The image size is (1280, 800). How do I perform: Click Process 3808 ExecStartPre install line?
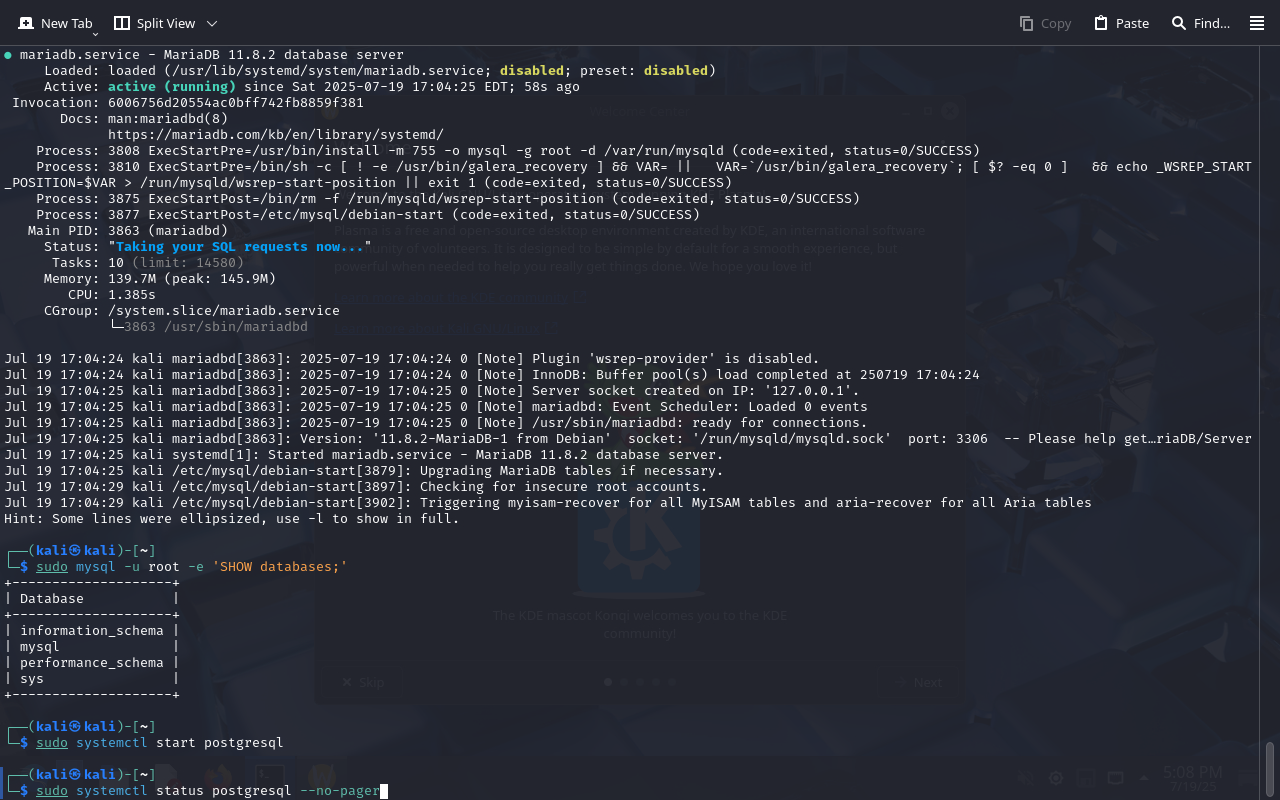508,151
